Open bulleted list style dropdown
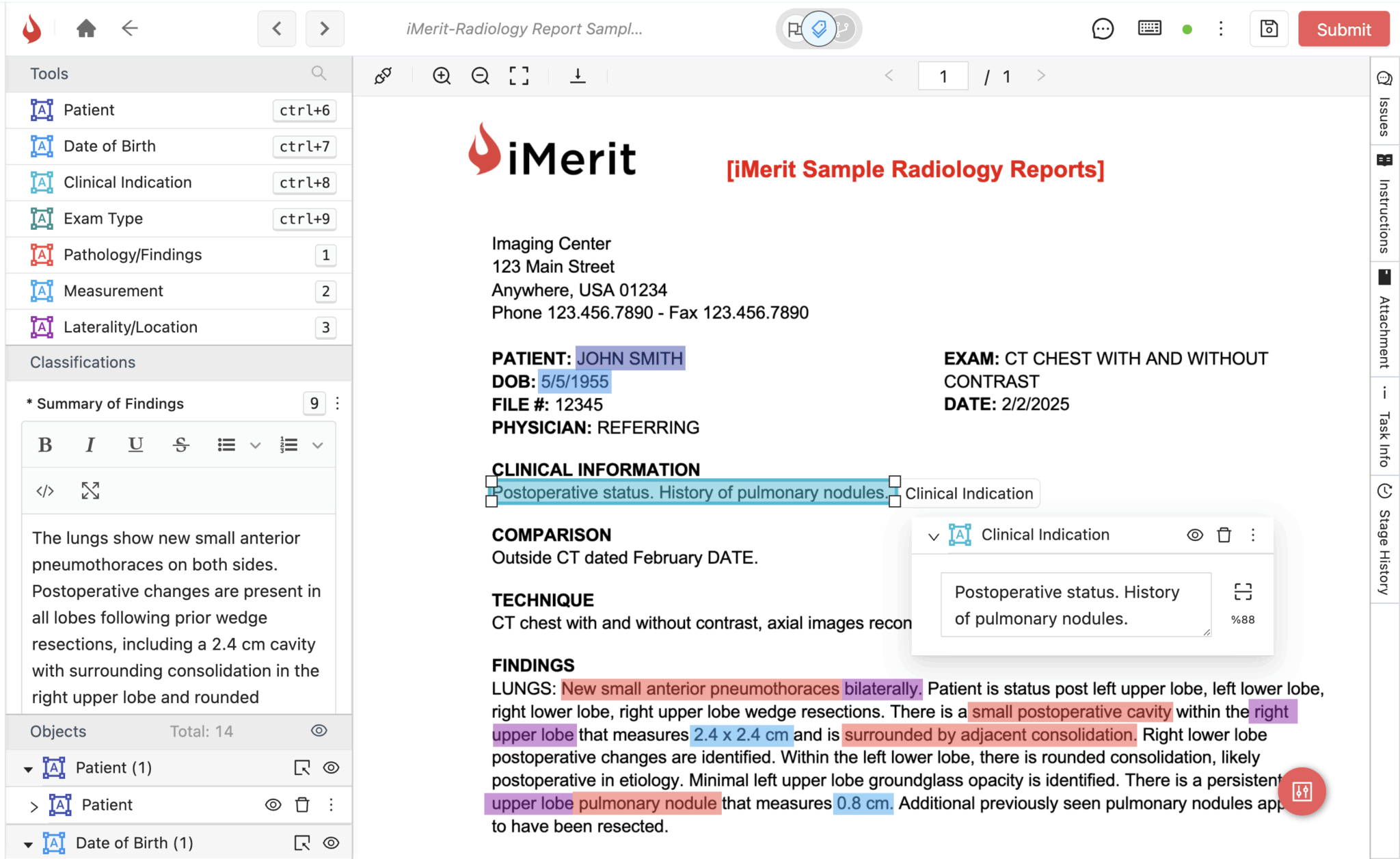1400x859 pixels. pos(255,445)
